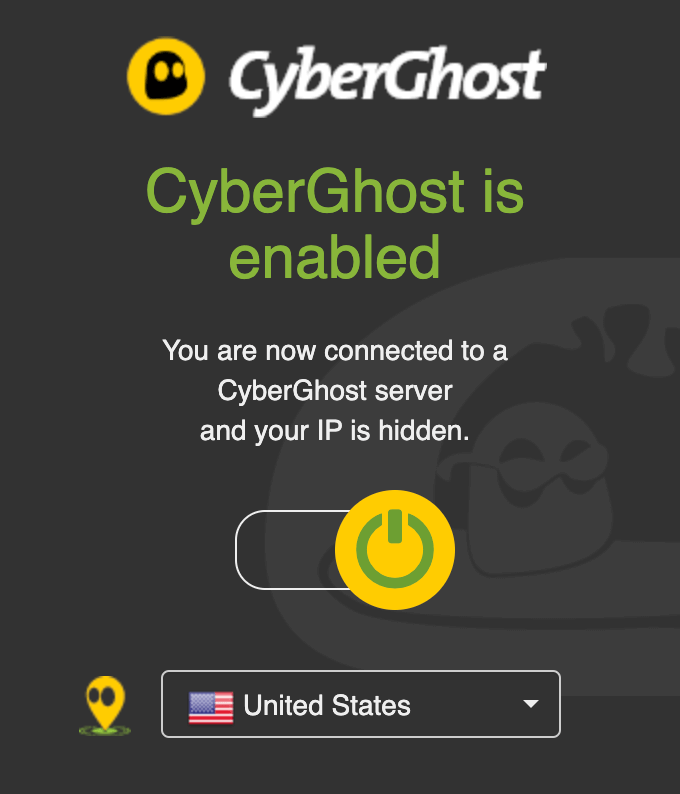Tap the yellow circular toggle knob
The width and height of the screenshot is (680, 794).
[x=395, y=550]
